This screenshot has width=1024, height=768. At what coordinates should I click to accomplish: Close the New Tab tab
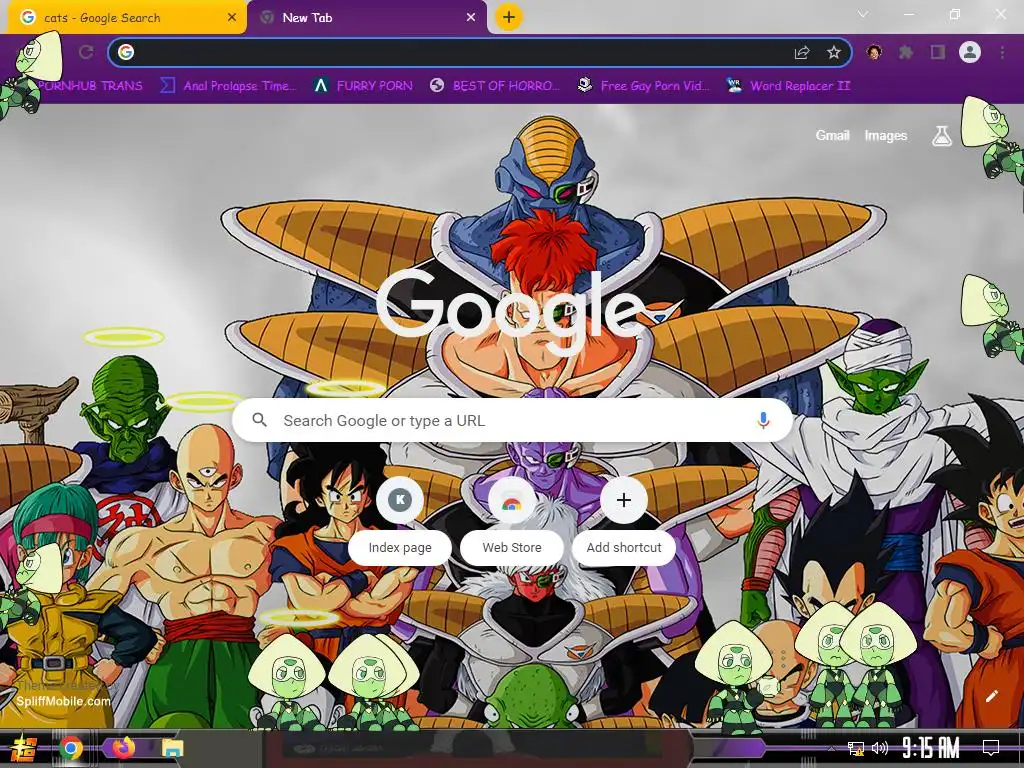click(x=471, y=18)
